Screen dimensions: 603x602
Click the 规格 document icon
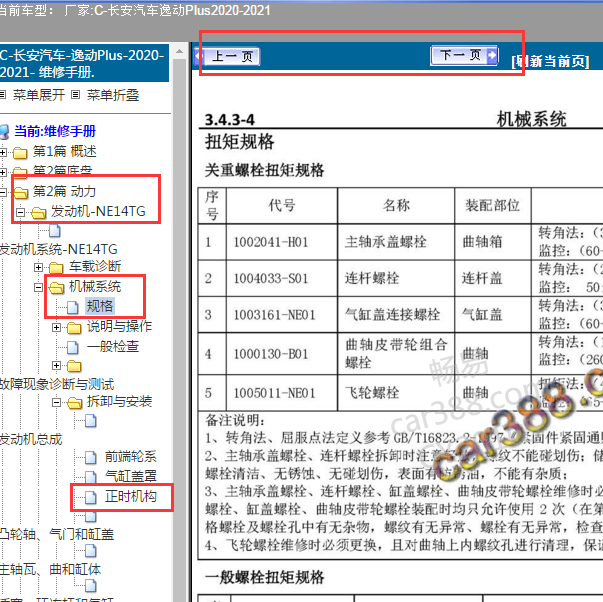tap(73, 307)
